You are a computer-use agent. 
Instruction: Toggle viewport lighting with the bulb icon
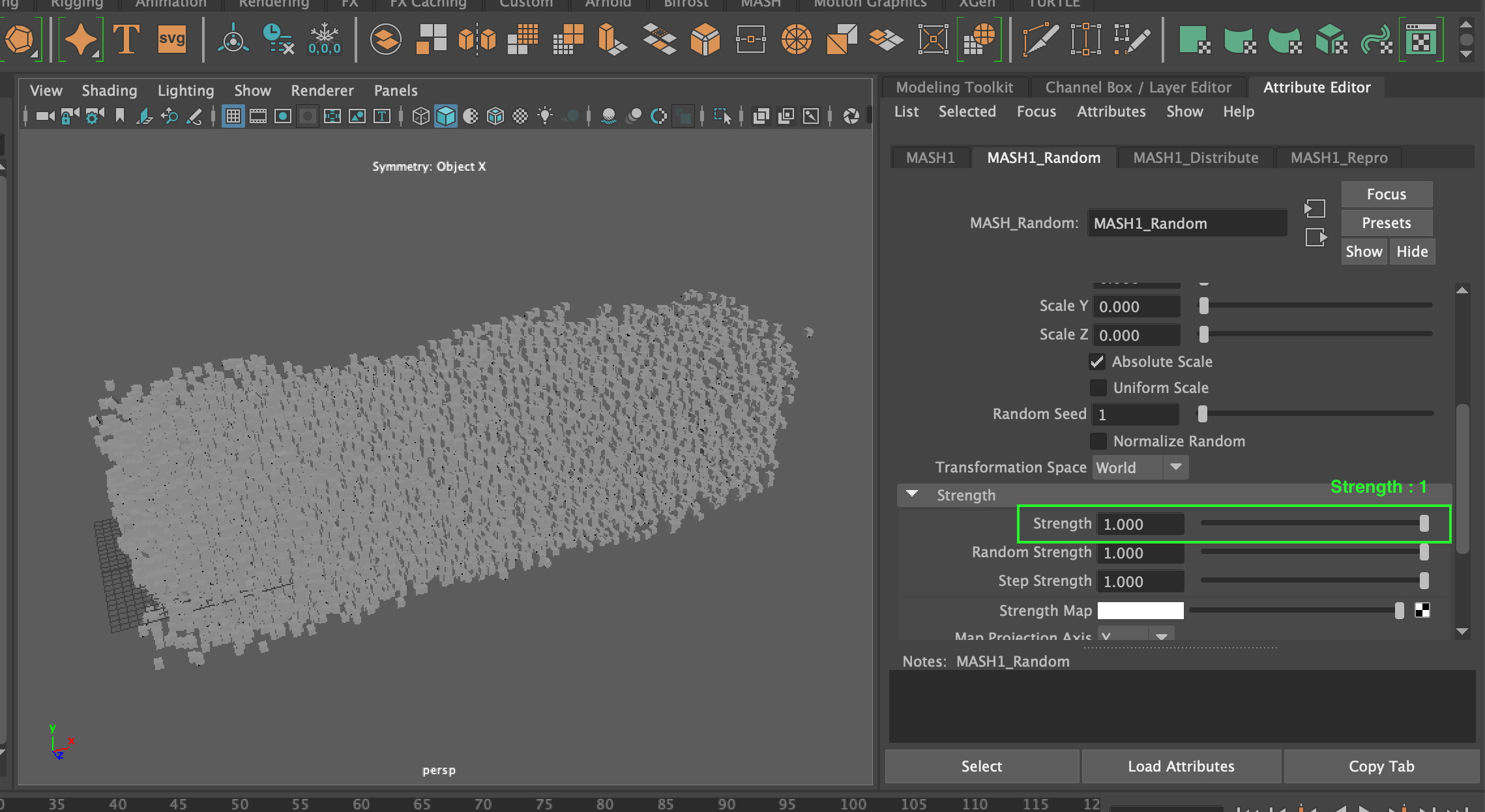coord(545,116)
